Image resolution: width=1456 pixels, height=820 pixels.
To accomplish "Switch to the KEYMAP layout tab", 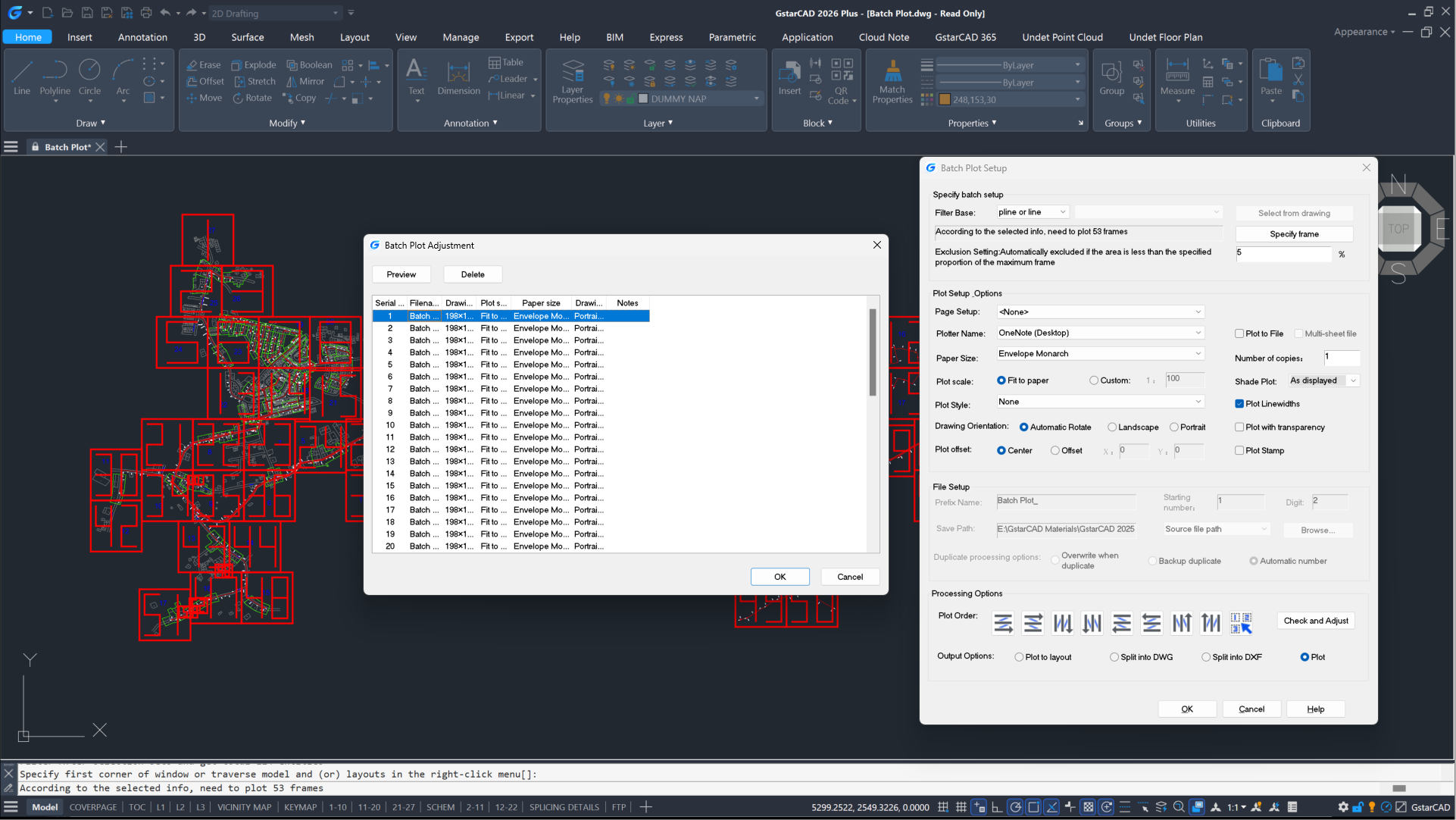I will tap(300, 807).
